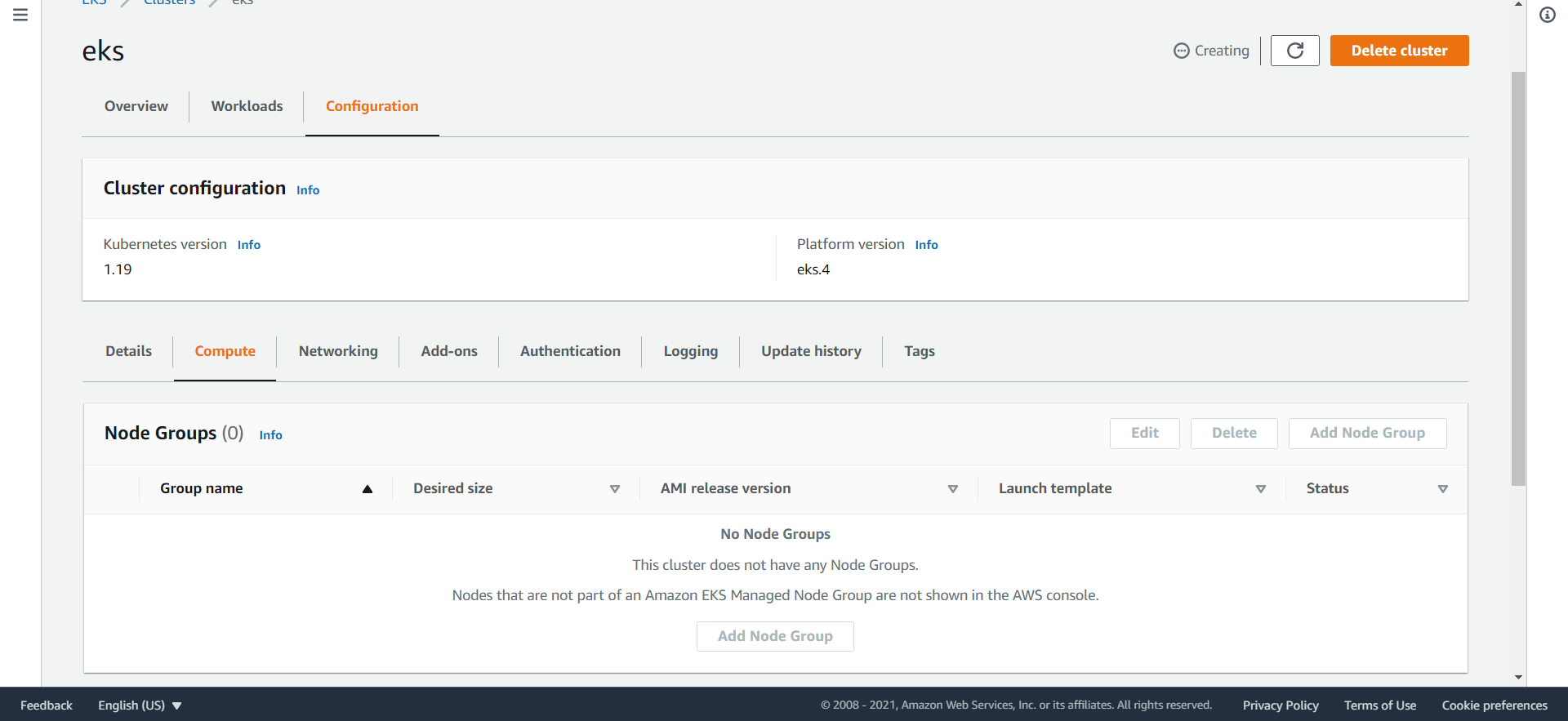Switch to the Workloads tab
This screenshot has height=721, width=1568.
247,106
